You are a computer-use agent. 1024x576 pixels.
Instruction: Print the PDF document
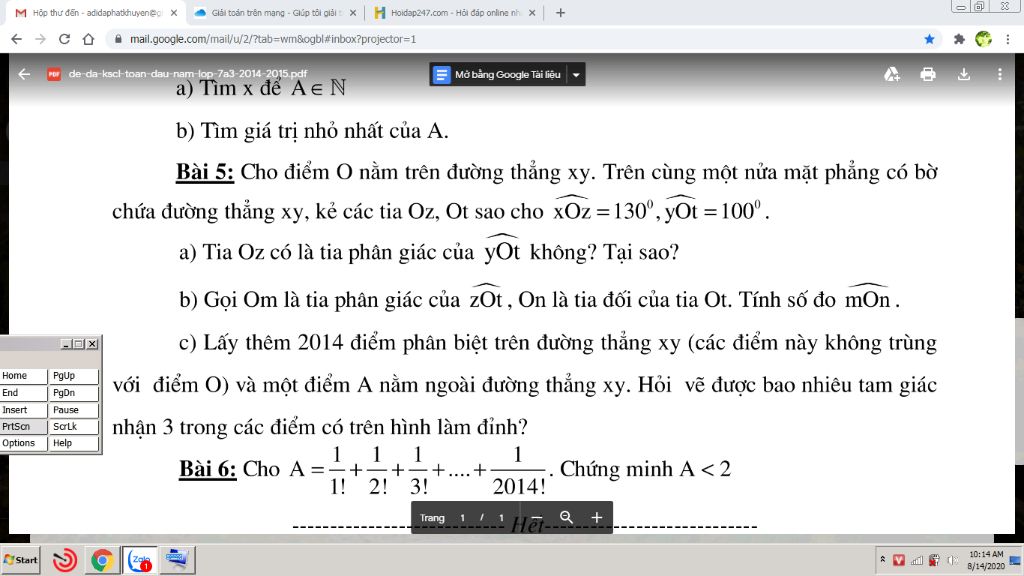927,74
